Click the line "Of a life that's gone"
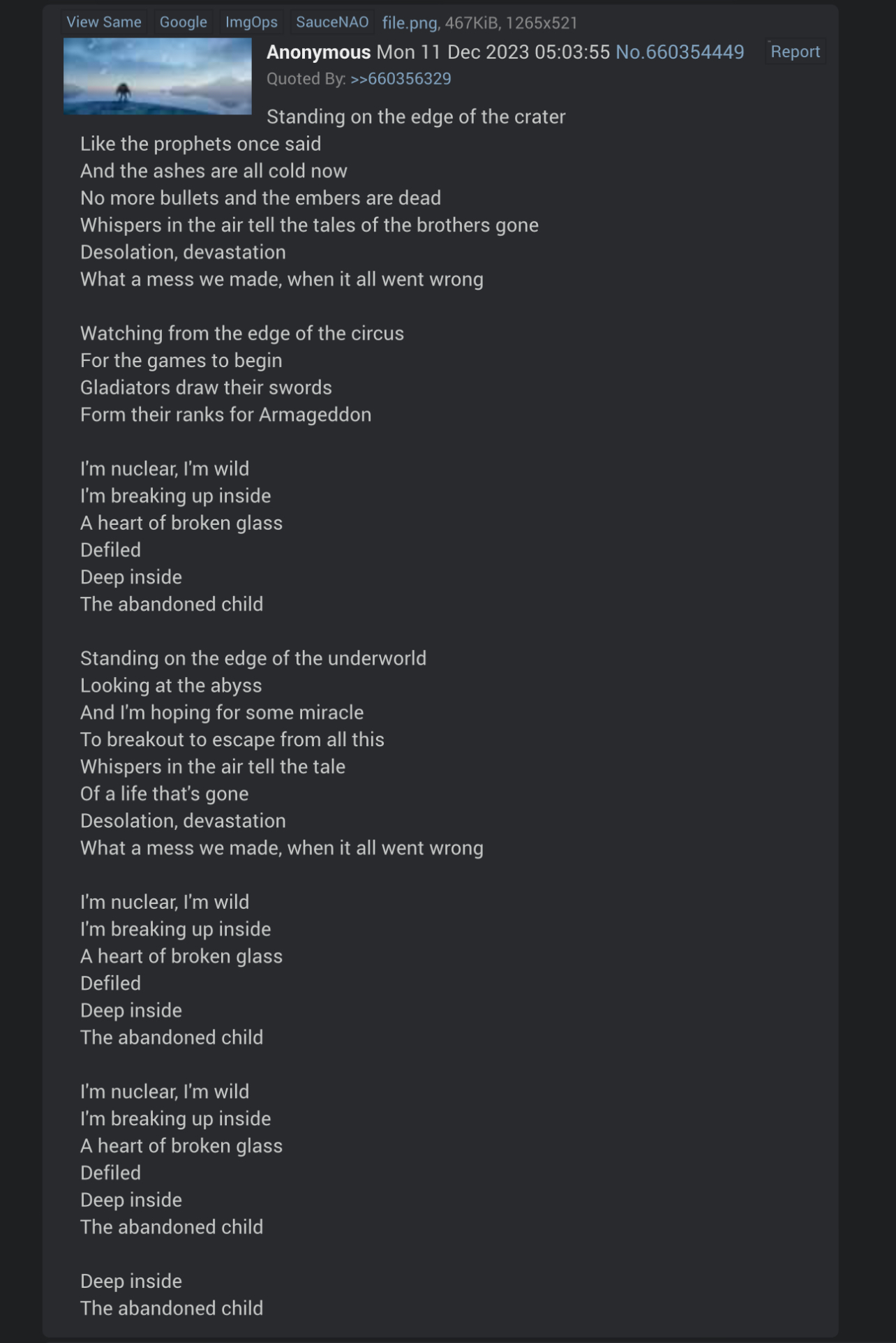The image size is (896, 1343). tap(164, 794)
